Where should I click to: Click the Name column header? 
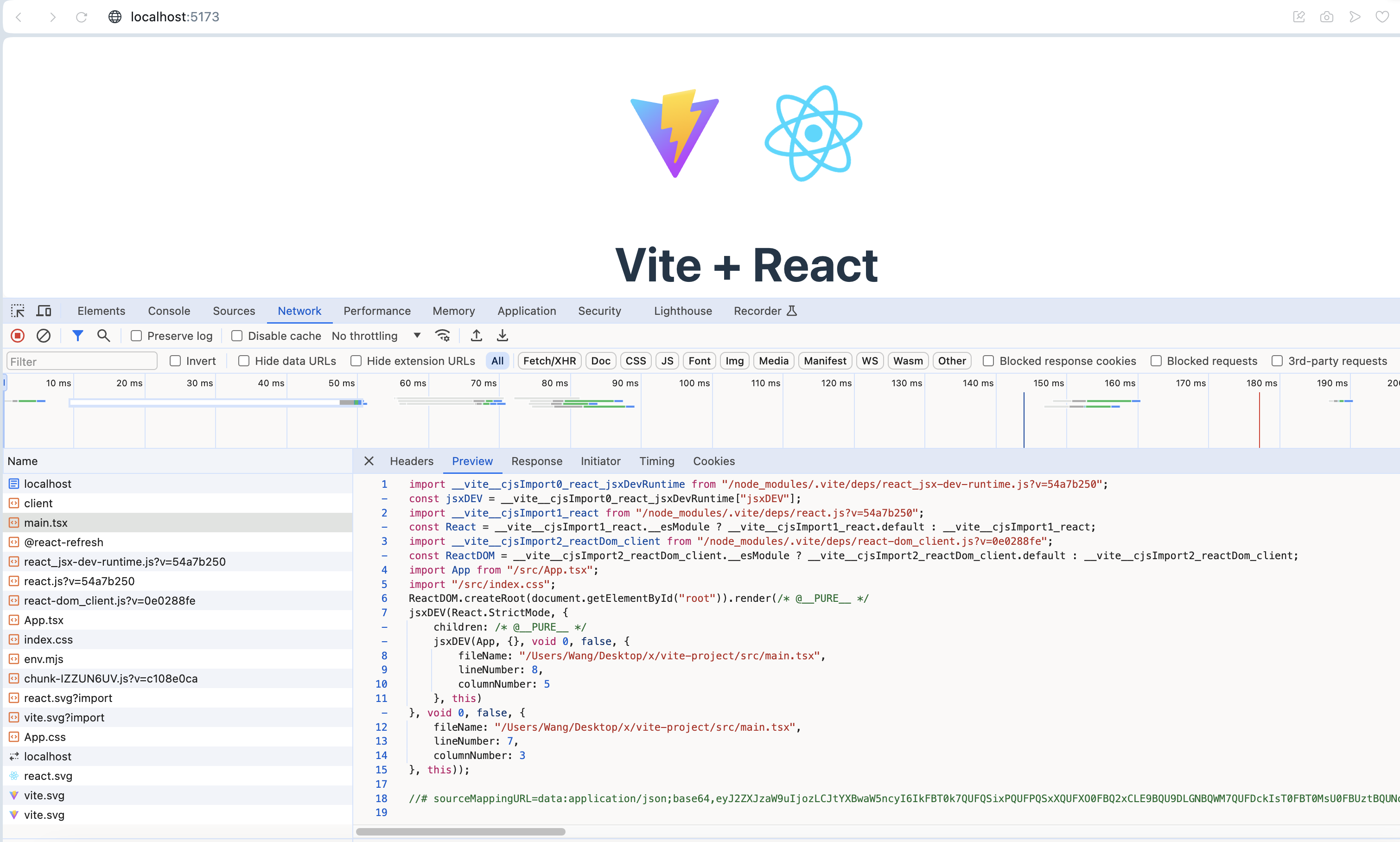[178, 461]
